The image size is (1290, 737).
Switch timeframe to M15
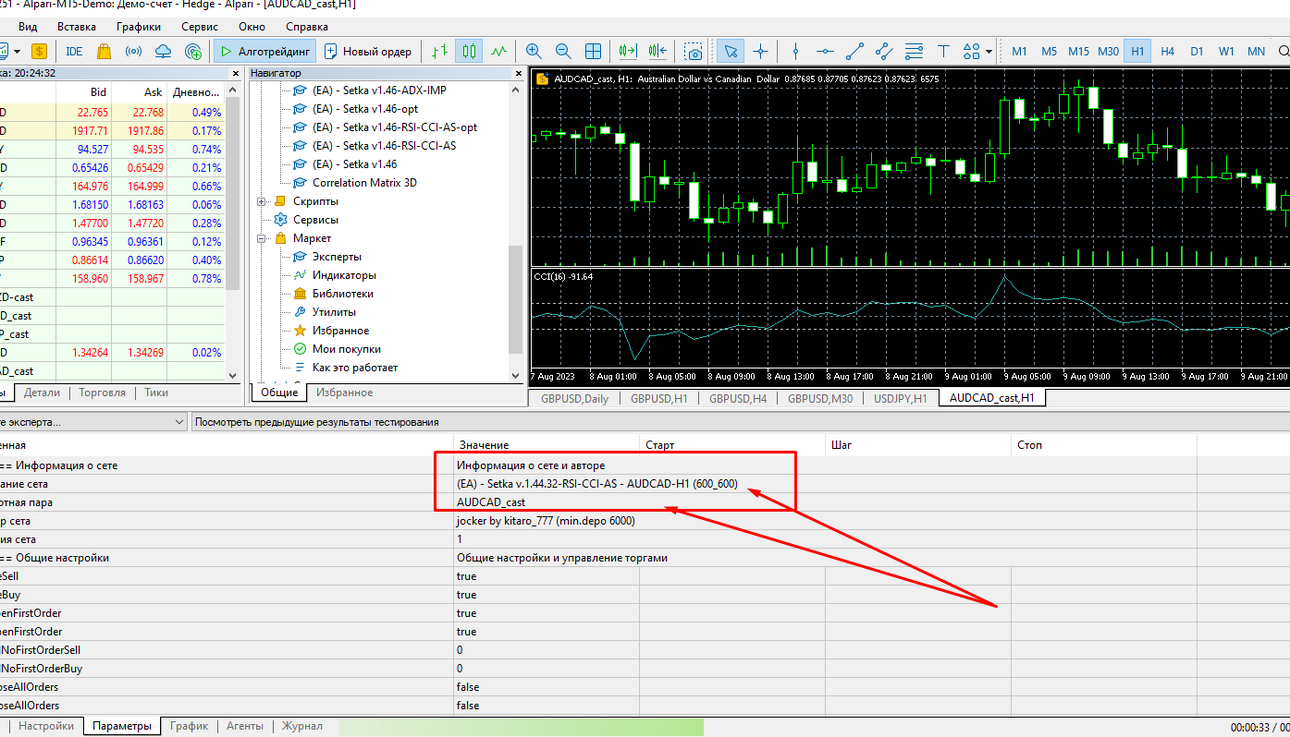point(1078,51)
